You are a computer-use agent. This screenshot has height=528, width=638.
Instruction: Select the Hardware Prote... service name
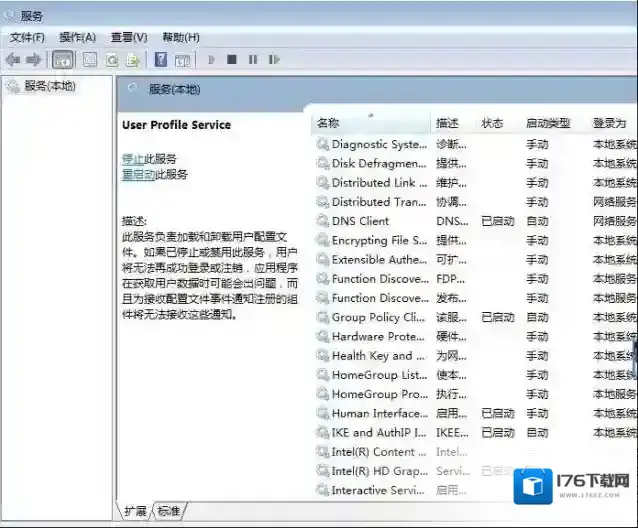[x=378, y=336]
